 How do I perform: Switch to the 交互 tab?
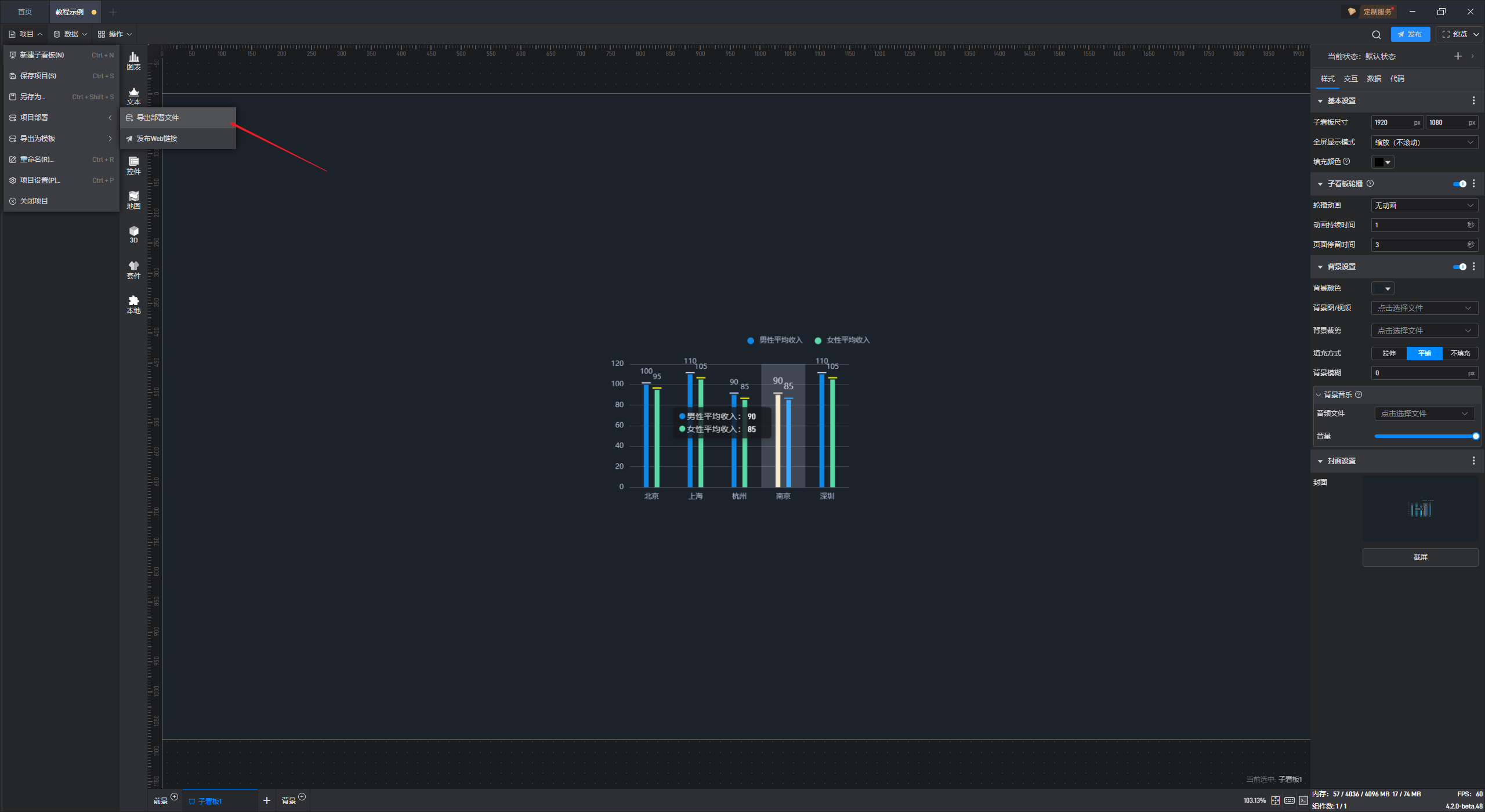point(1350,79)
